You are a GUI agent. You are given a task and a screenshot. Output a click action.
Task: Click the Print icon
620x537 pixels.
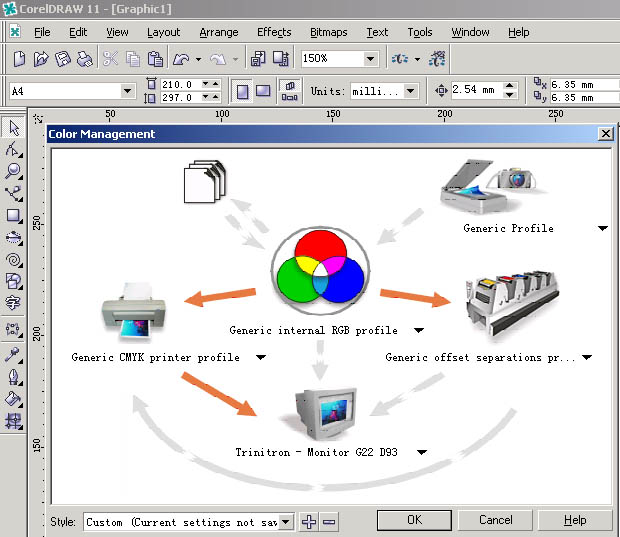tap(84, 59)
